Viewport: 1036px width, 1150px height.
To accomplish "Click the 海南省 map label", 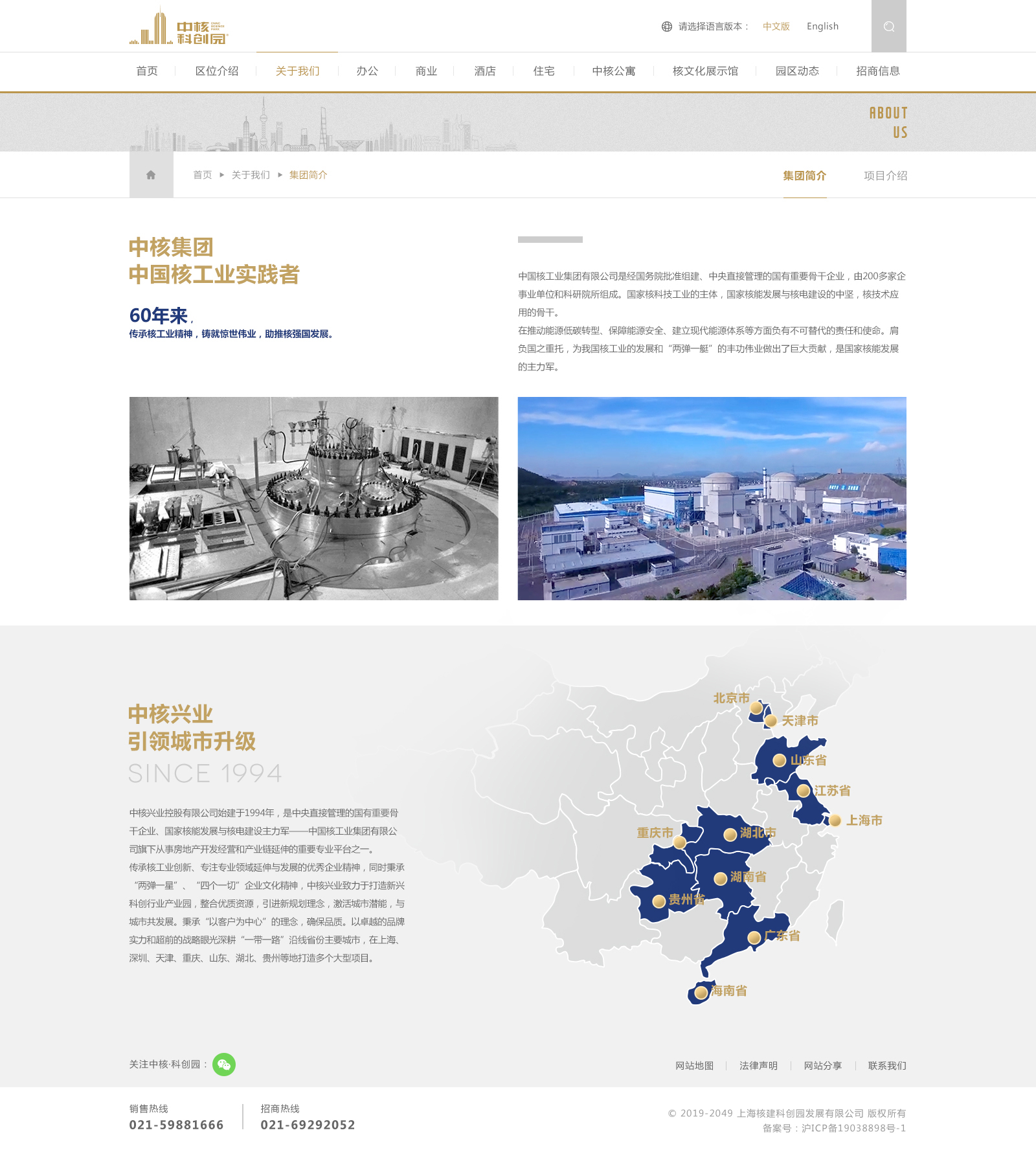I will [x=729, y=991].
